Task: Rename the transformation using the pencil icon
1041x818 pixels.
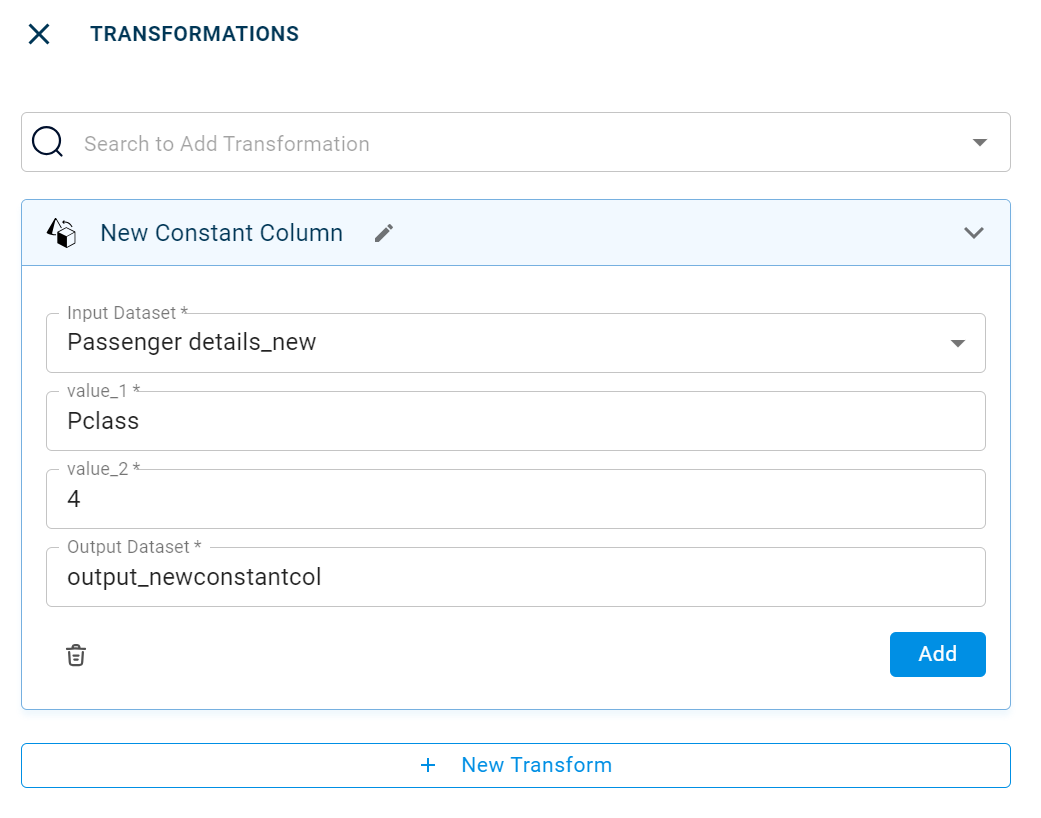Action: click(x=384, y=233)
